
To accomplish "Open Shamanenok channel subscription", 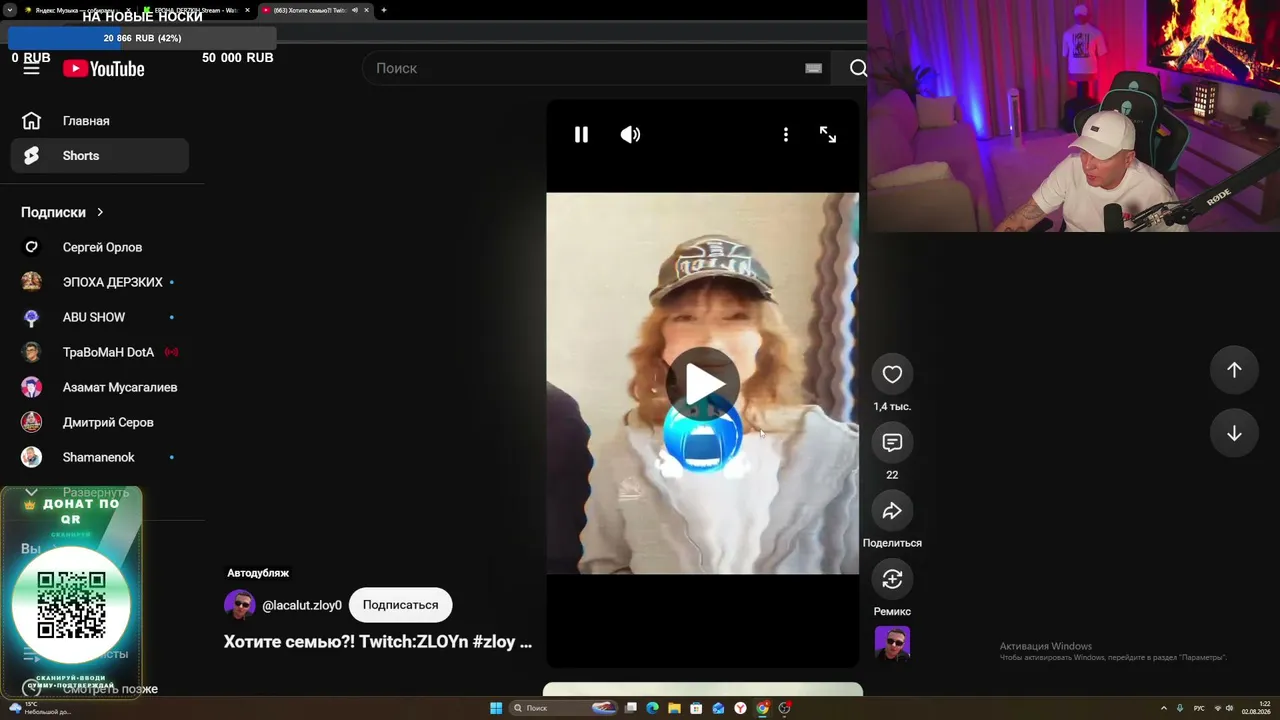I will 99,457.
